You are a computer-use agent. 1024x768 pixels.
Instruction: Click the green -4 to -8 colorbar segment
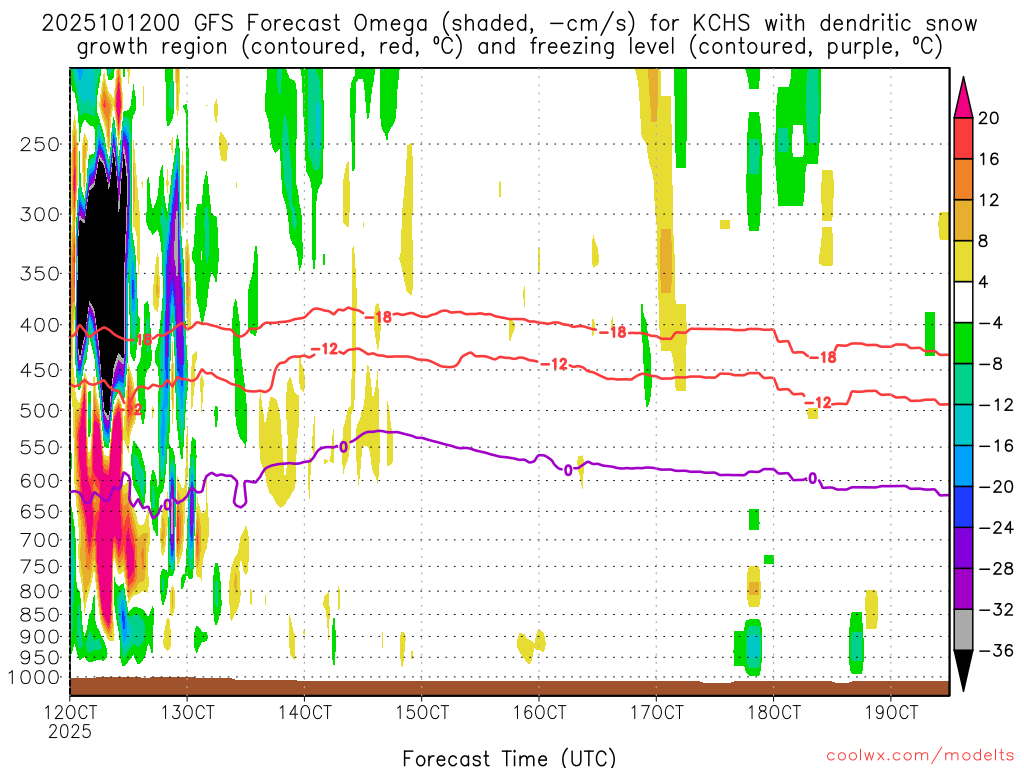963,344
